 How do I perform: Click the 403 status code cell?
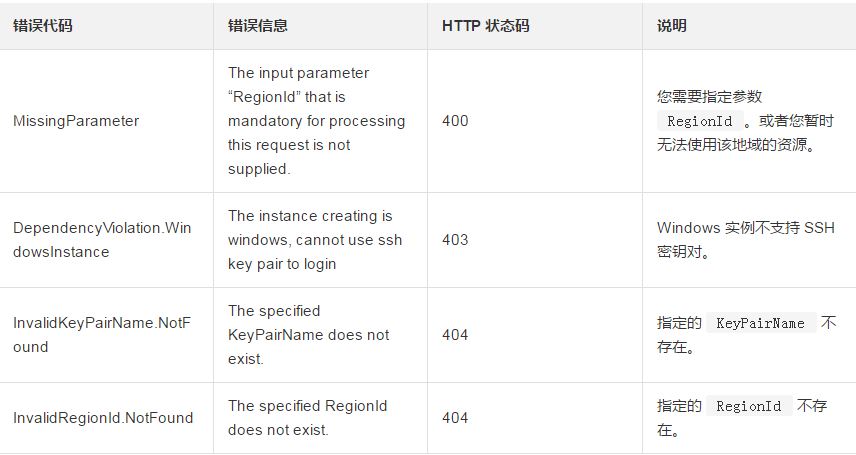(455, 240)
